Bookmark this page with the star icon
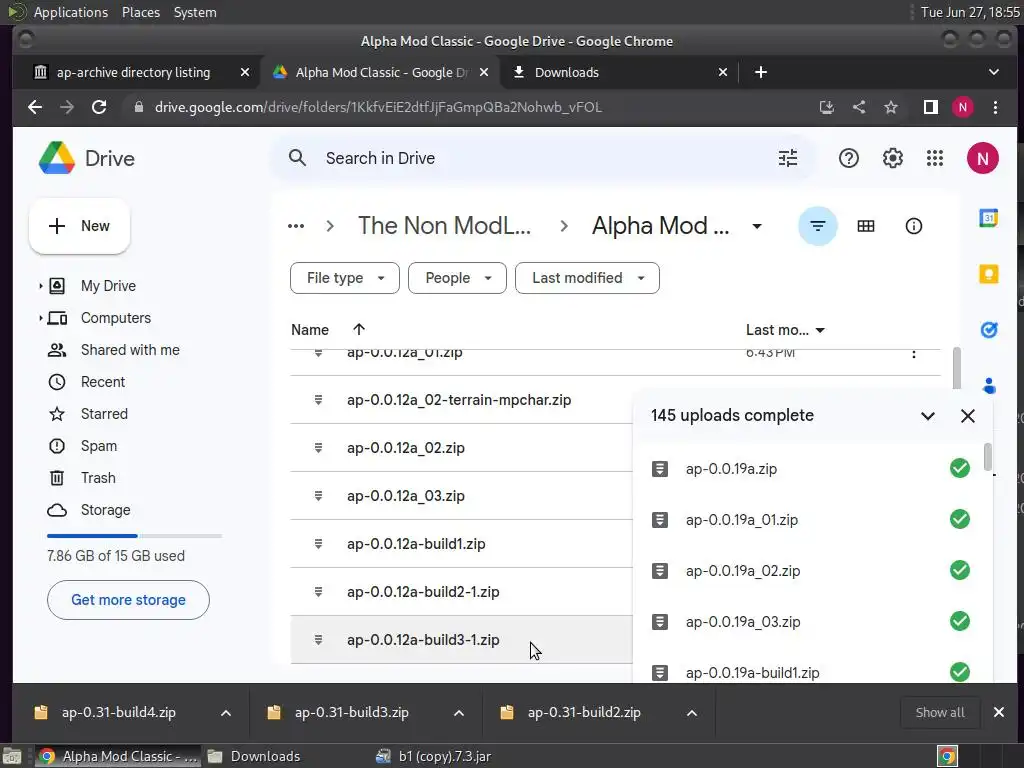Viewport: 1024px width, 768px height. [x=891, y=107]
